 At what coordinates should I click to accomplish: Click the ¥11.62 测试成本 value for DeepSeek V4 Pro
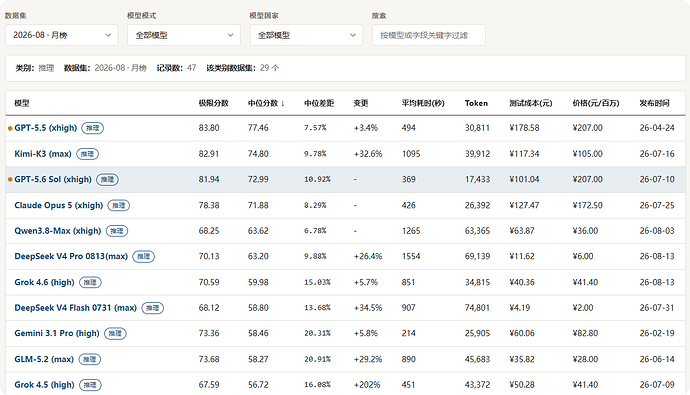[522, 256]
